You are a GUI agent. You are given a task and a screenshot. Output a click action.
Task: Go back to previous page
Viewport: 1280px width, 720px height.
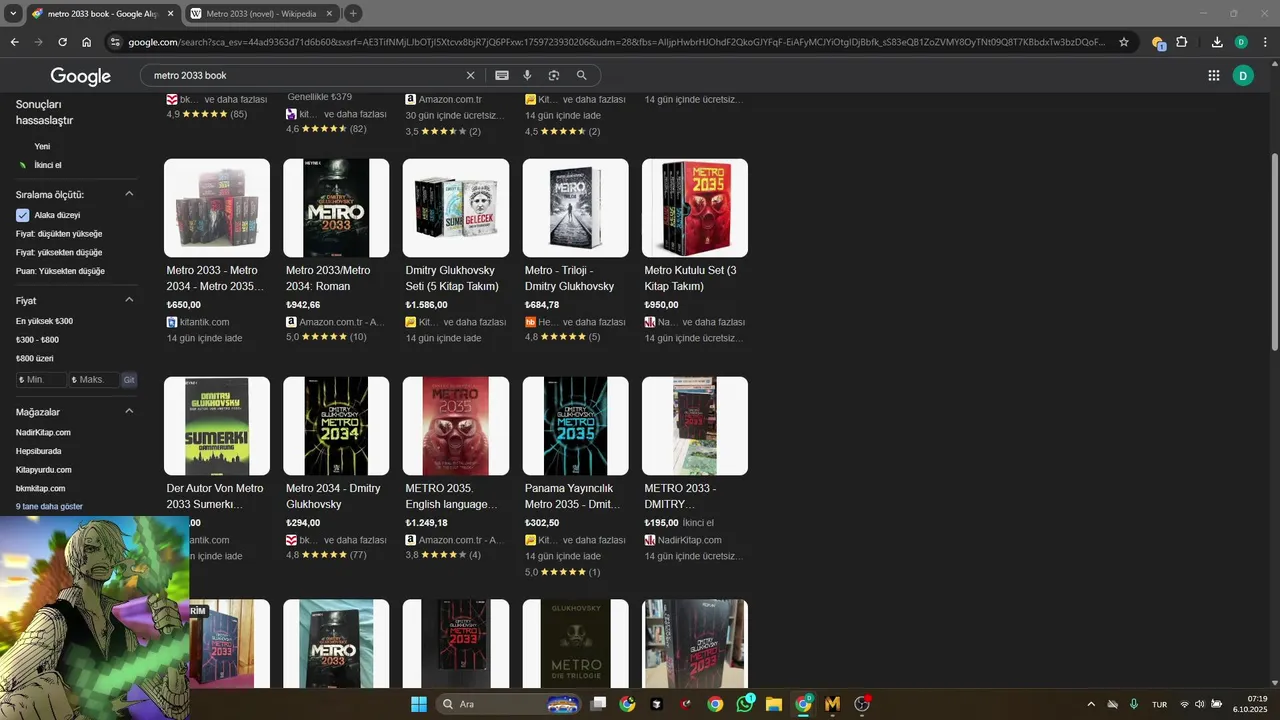[x=14, y=42]
